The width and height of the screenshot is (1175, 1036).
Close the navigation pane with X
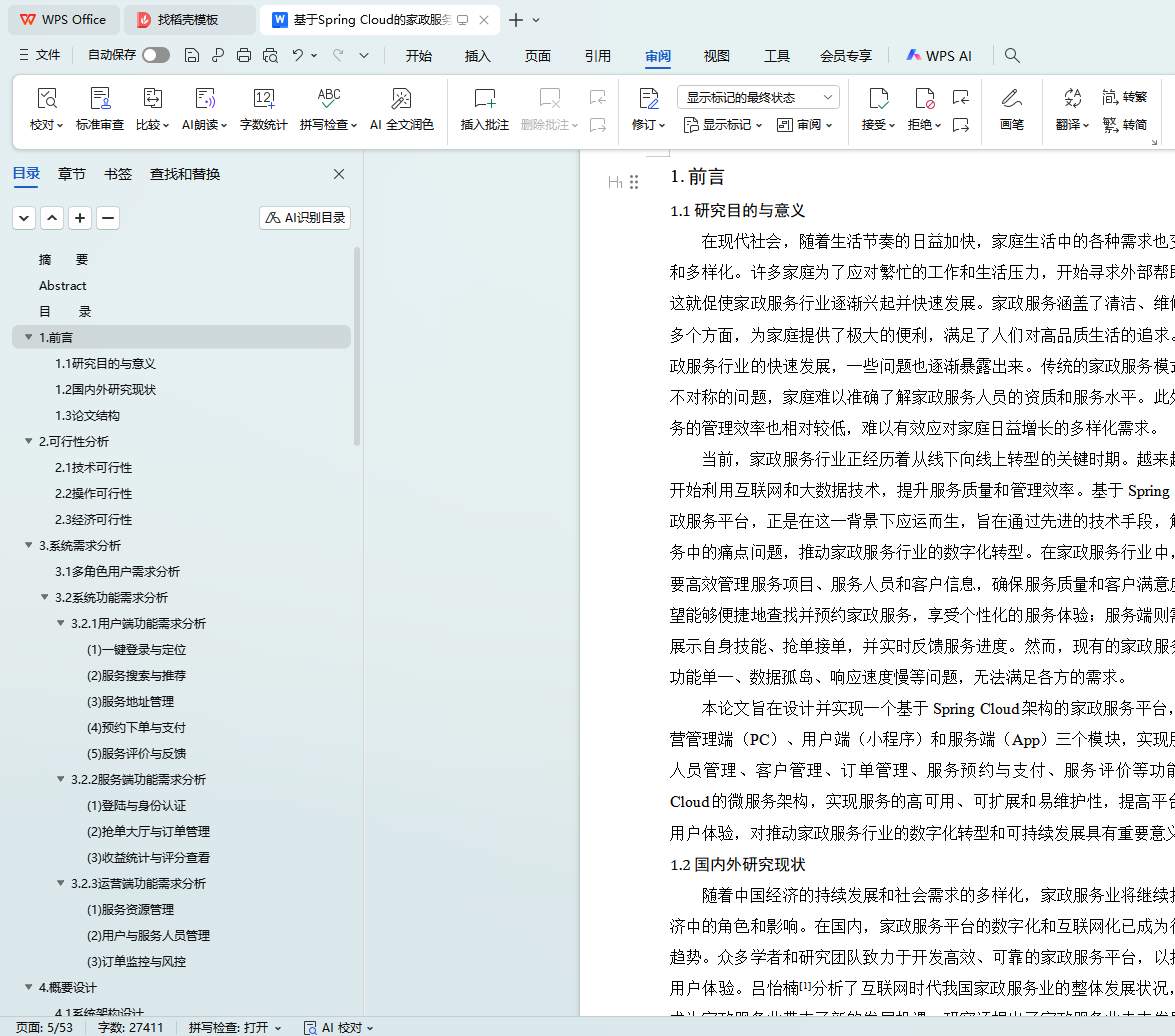[339, 174]
